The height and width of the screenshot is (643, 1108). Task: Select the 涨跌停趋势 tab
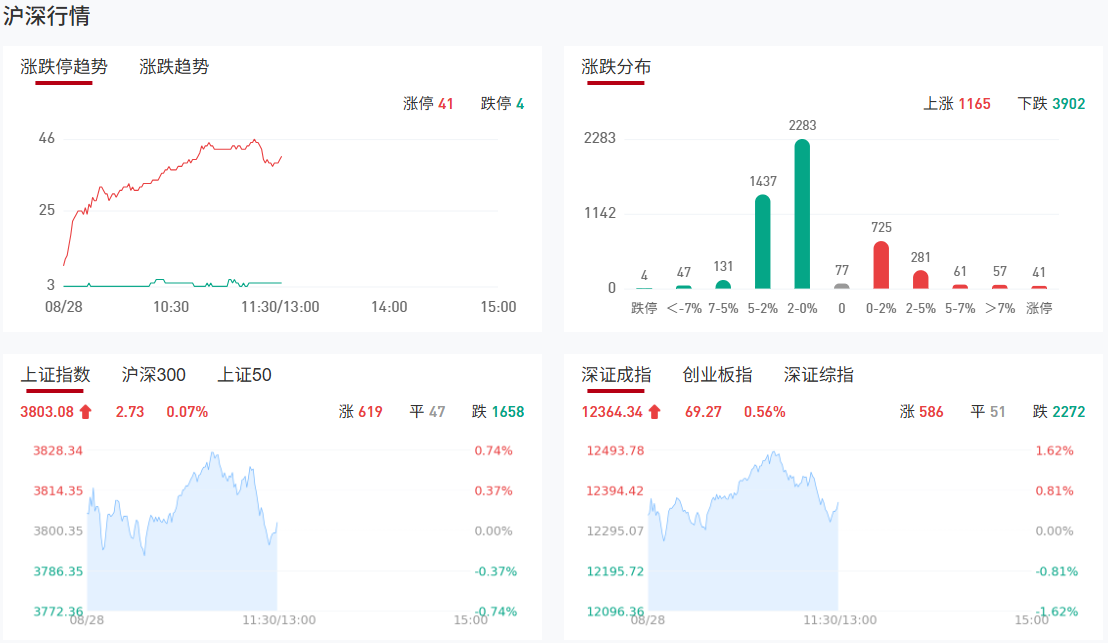pos(64,67)
